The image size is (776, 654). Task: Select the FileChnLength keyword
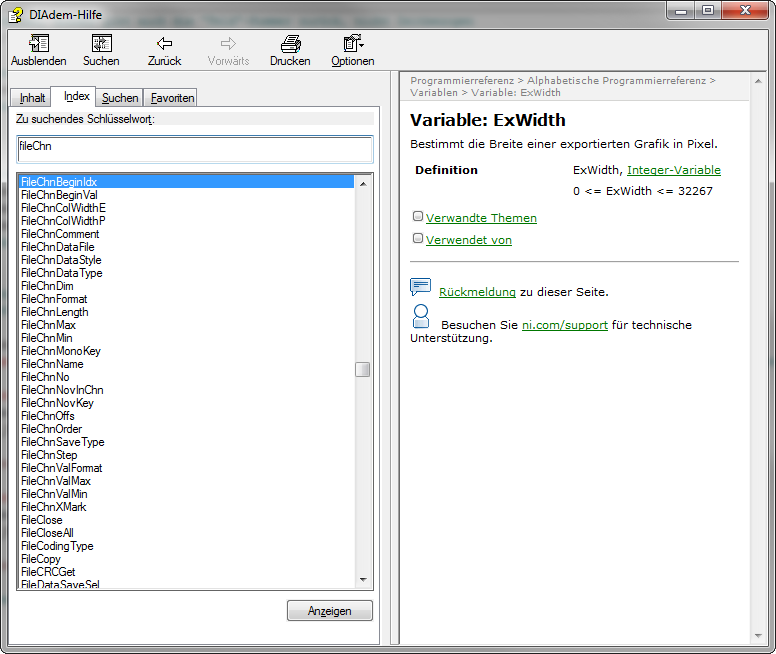click(x=54, y=312)
